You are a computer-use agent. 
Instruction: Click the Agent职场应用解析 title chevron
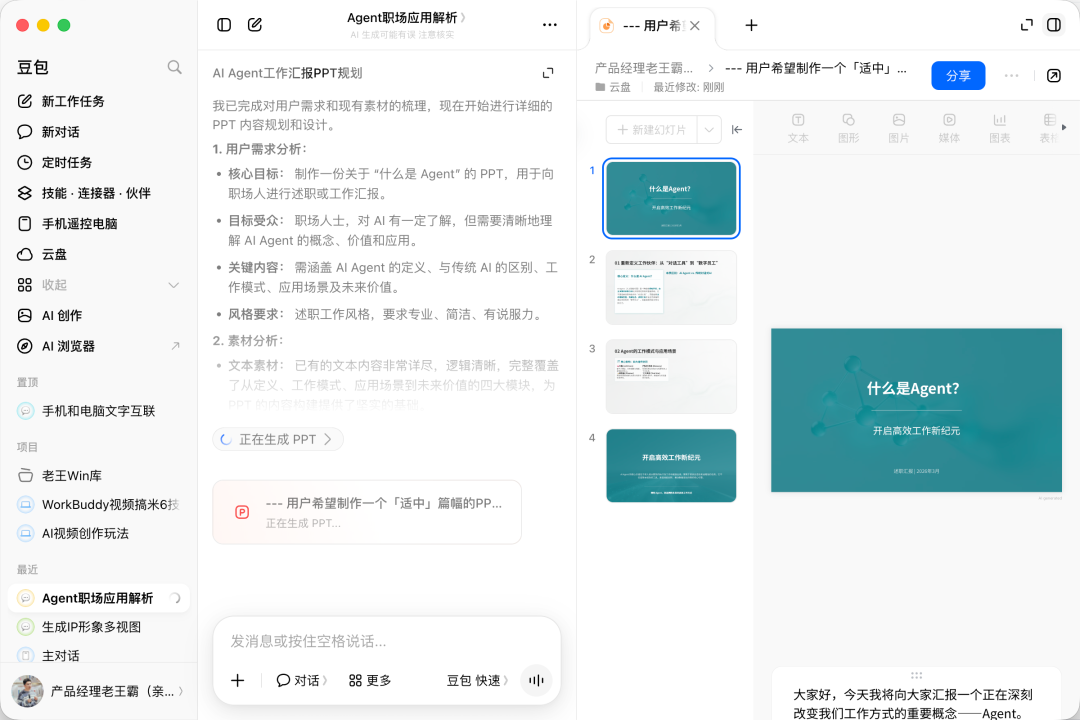463,18
